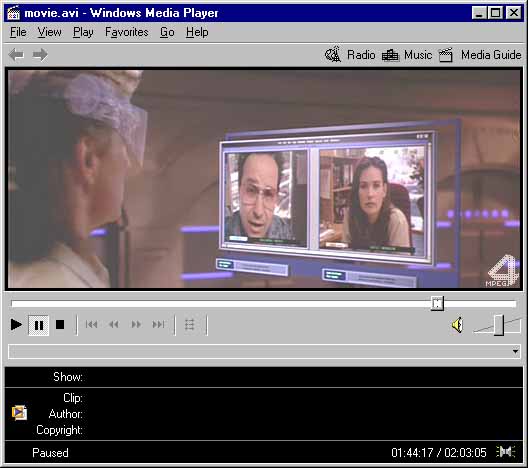Viewport: 528px width, 468px height.
Task: Open the Favorites menu
Action: pyautogui.click(x=127, y=32)
